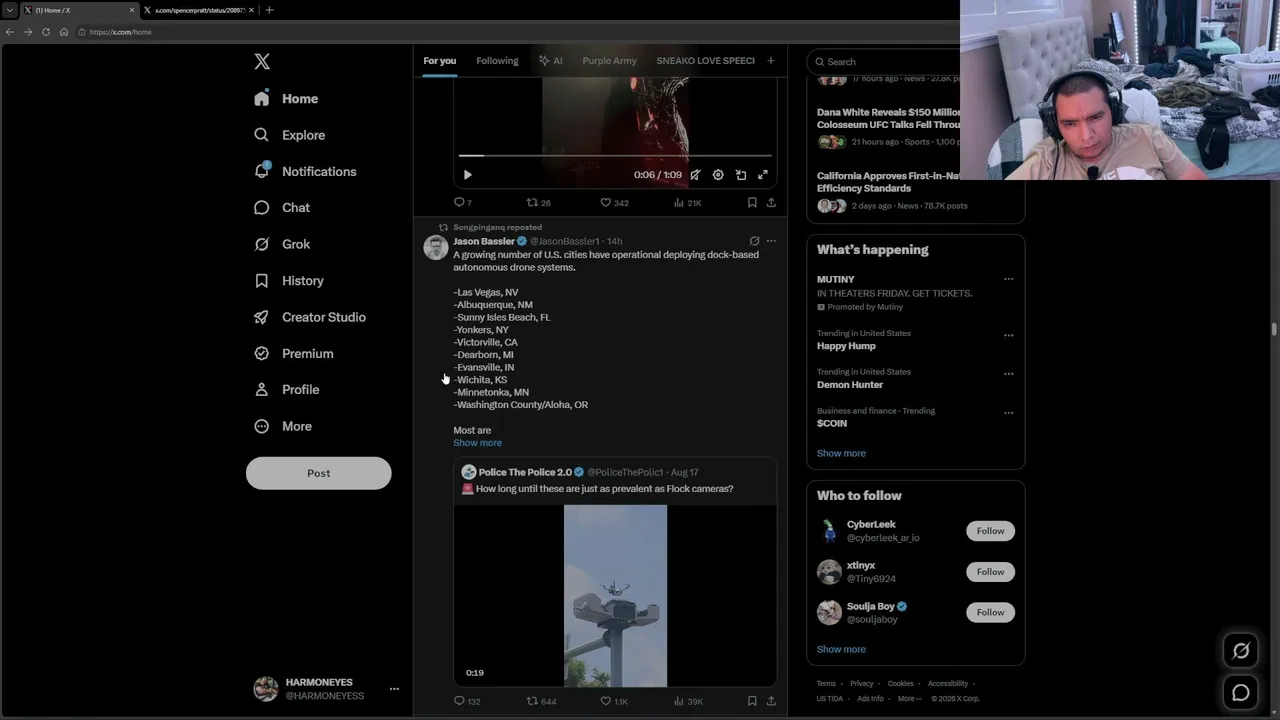Screen dimensions: 1280x720
Task: Play the quoted drone video thumbnail
Action: 615,596
